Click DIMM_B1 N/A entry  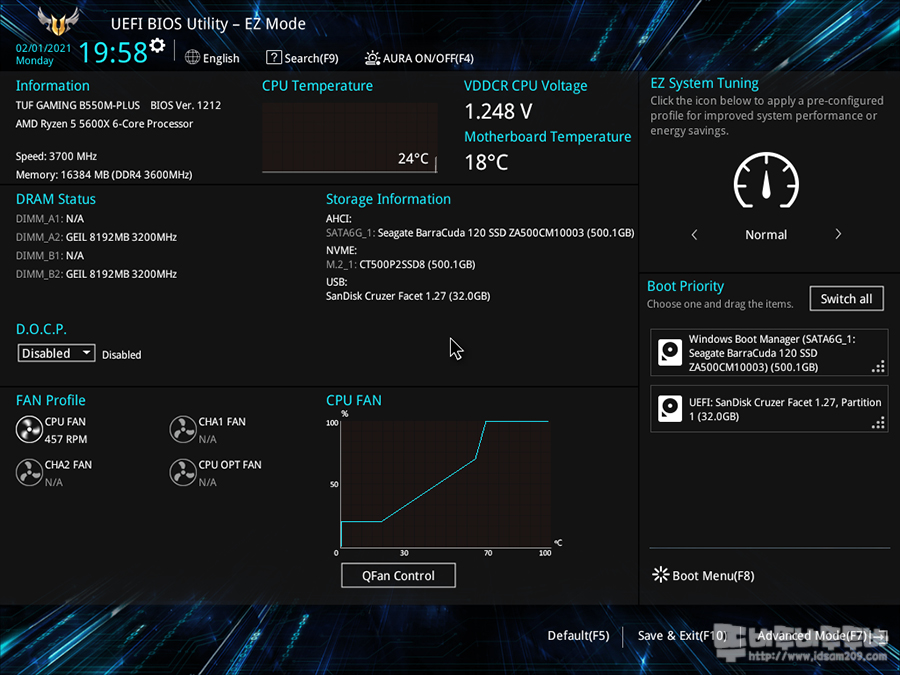click(x=50, y=255)
